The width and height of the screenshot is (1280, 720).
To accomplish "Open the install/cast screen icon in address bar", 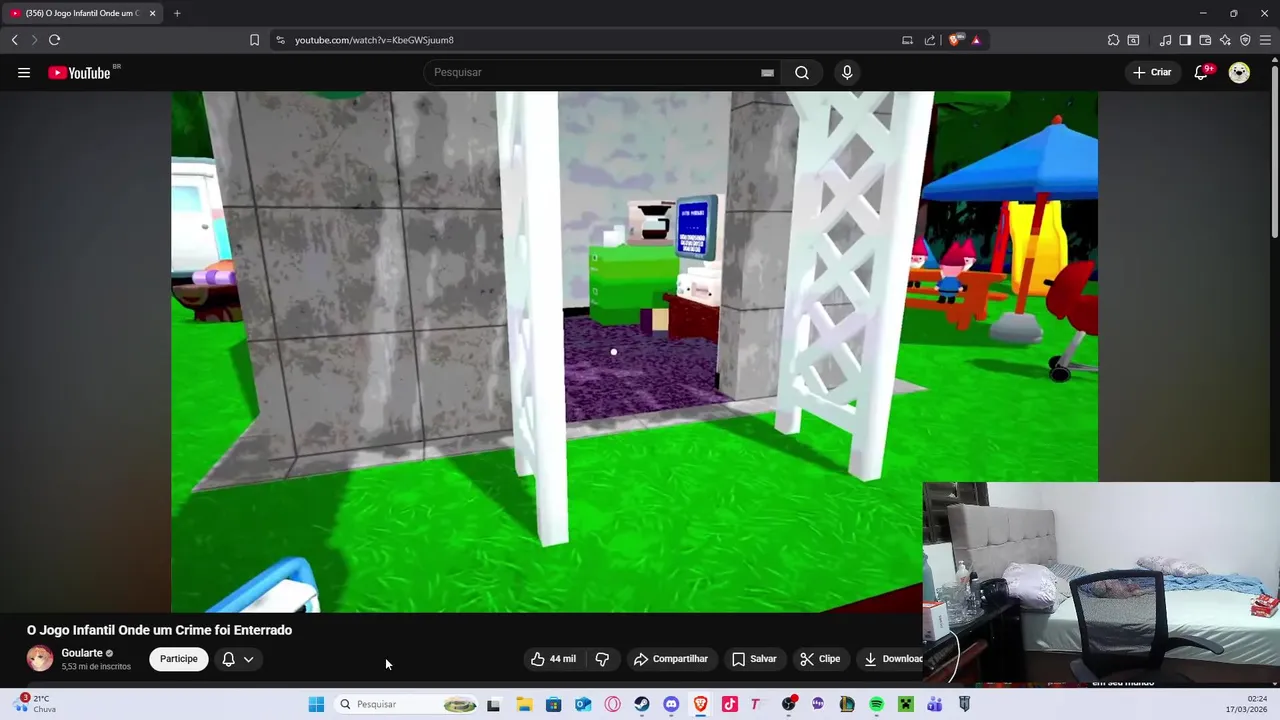I will pos(907,40).
